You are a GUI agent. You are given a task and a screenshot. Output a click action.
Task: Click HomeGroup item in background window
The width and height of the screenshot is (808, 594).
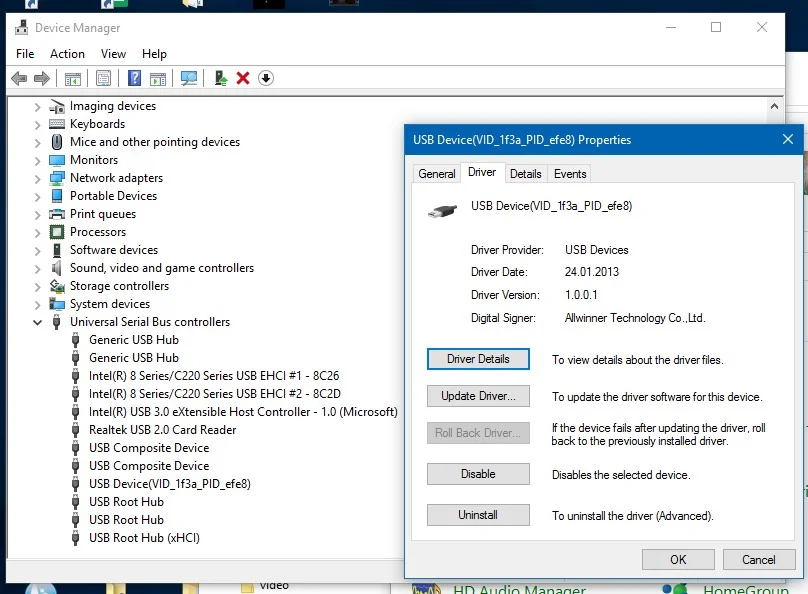(x=746, y=589)
